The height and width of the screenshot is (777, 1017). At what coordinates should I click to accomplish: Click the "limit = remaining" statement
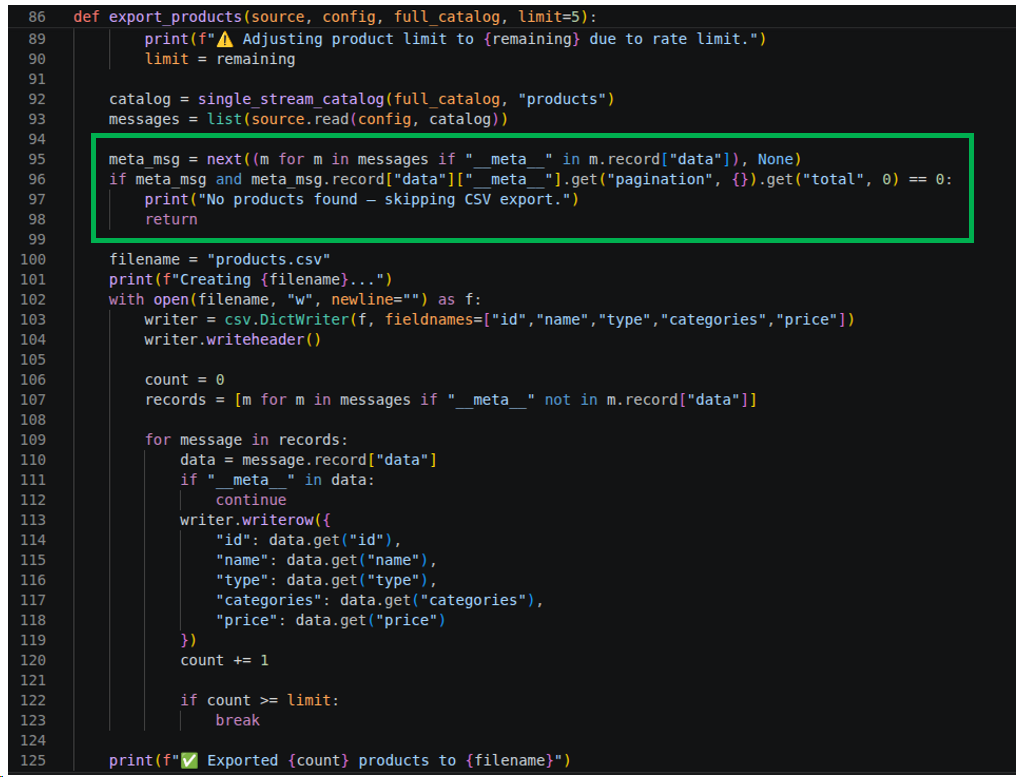[x=220, y=59]
